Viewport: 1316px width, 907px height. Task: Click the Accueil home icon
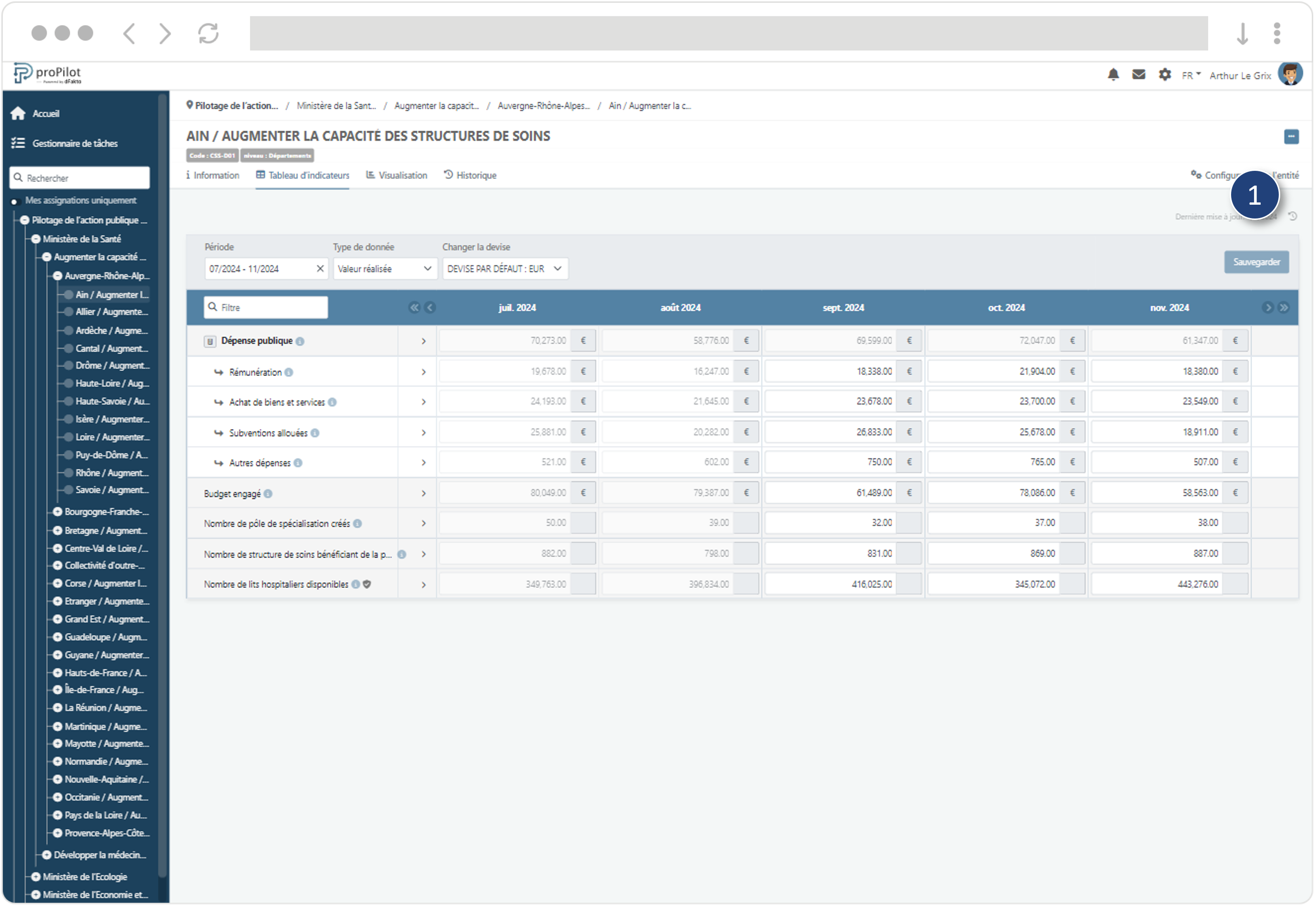click(18, 114)
